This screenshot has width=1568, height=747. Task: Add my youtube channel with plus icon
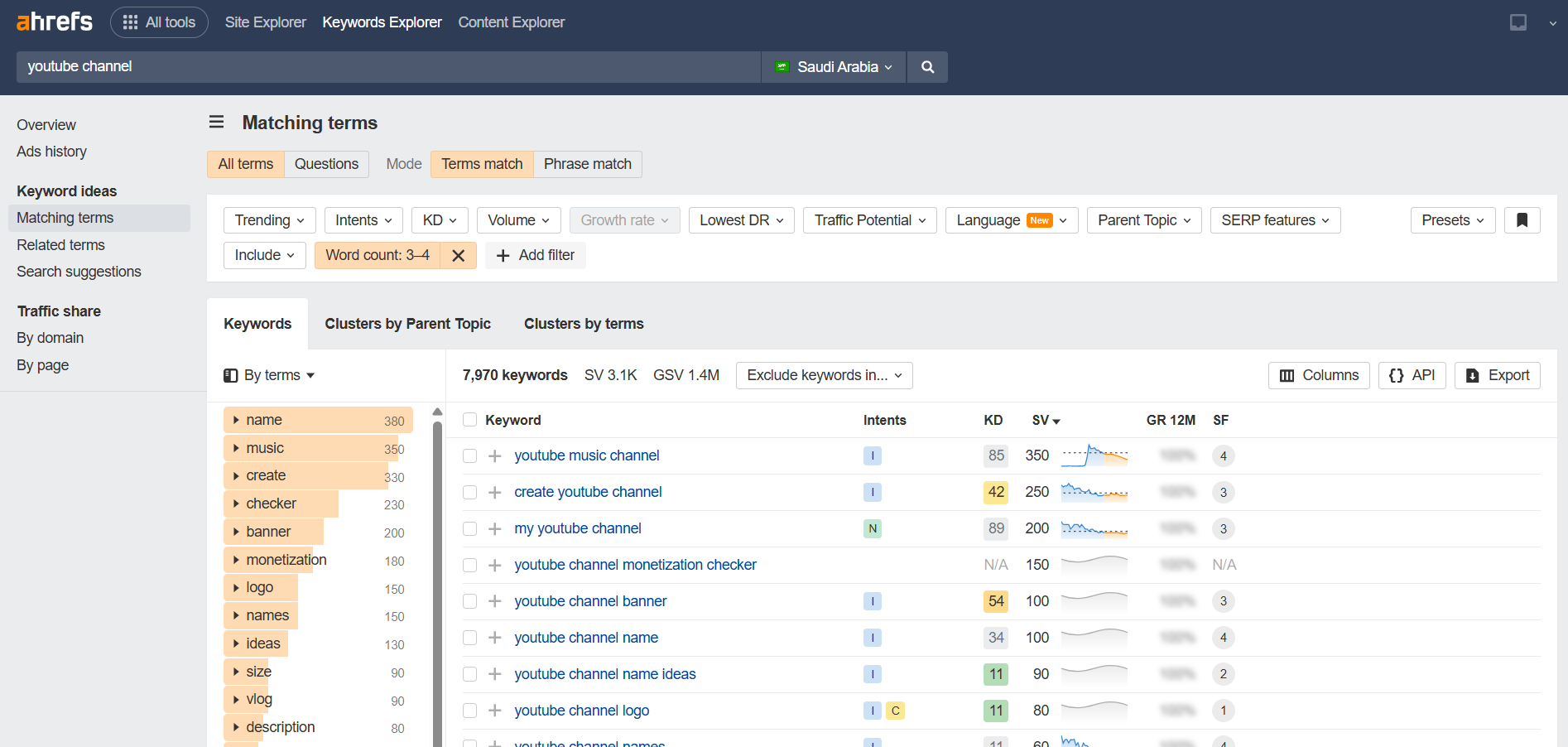pos(495,529)
